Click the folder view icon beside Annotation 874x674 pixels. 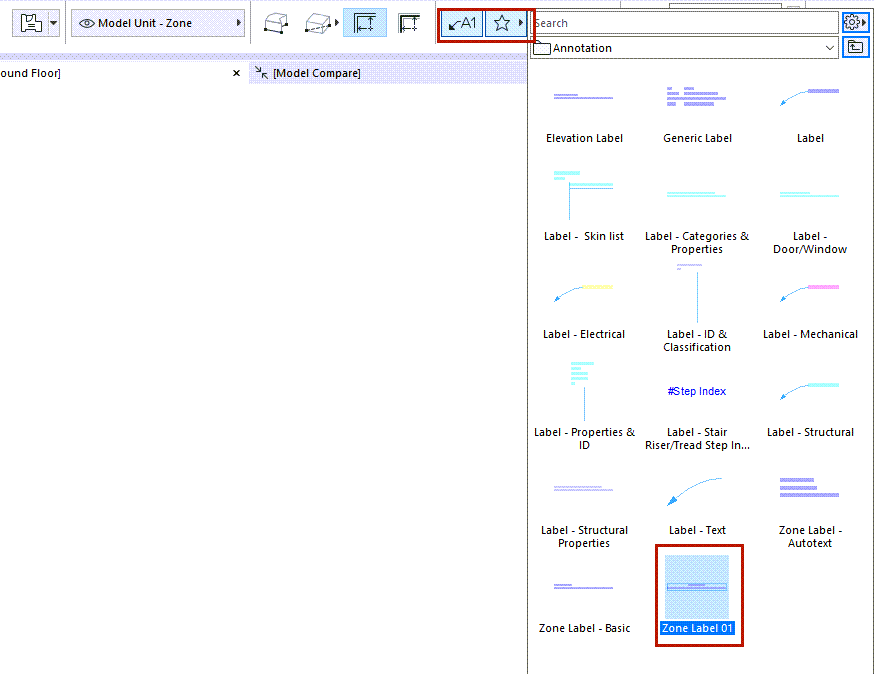(x=856, y=47)
